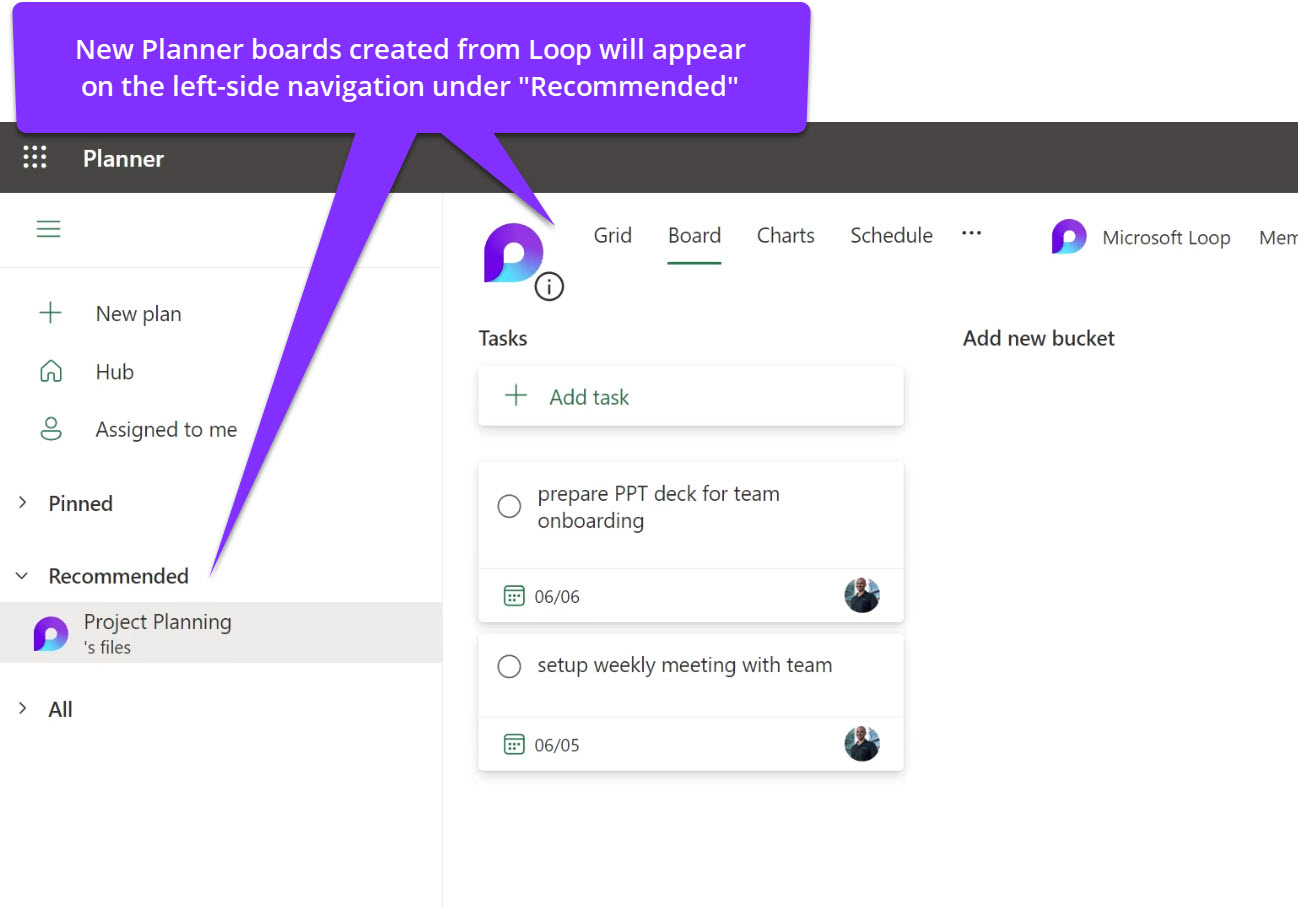This screenshot has height=907, width=1298.
Task: Click the calendar icon next to 06/06
Action: pyautogui.click(x=514, y=596)
